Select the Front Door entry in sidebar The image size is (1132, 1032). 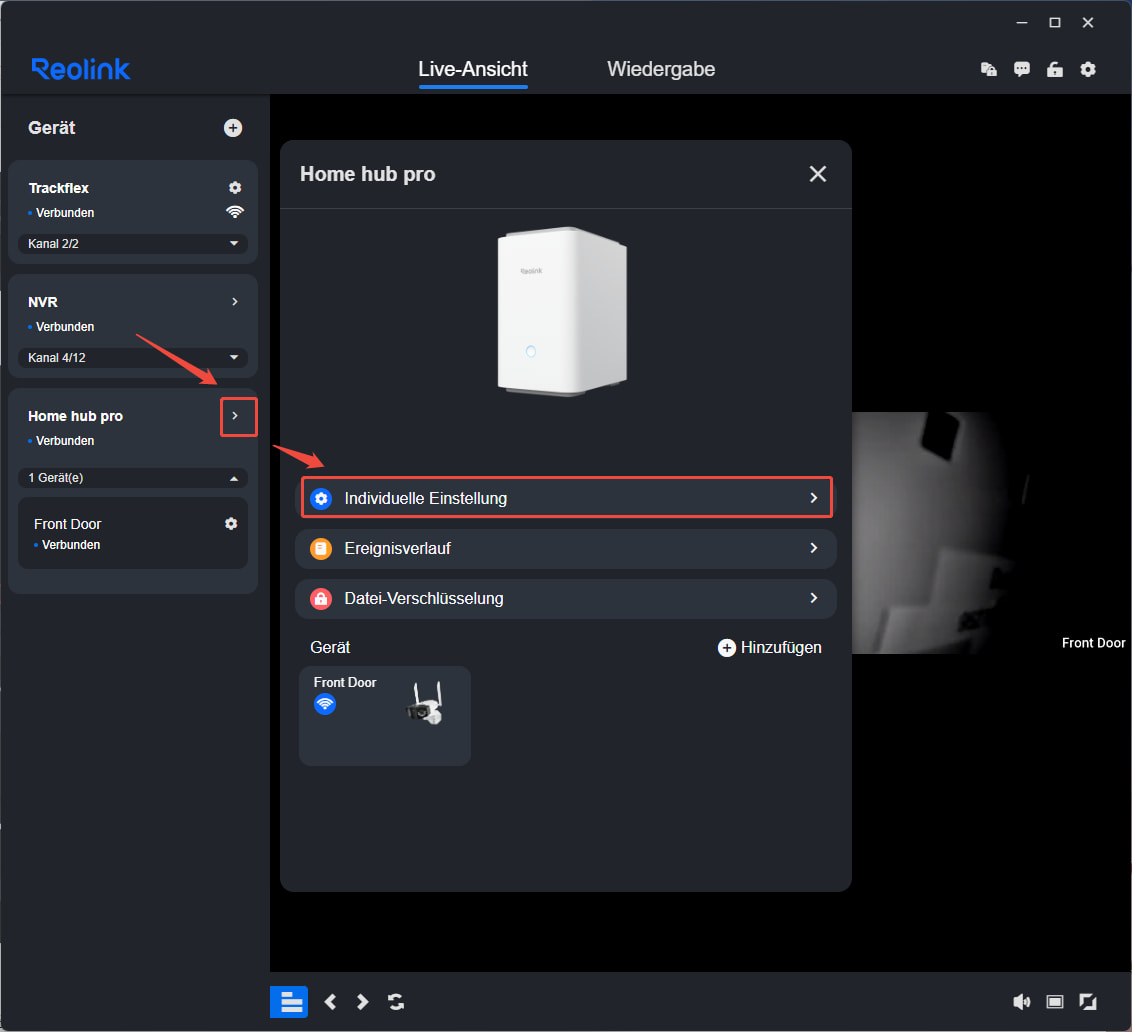133,533
